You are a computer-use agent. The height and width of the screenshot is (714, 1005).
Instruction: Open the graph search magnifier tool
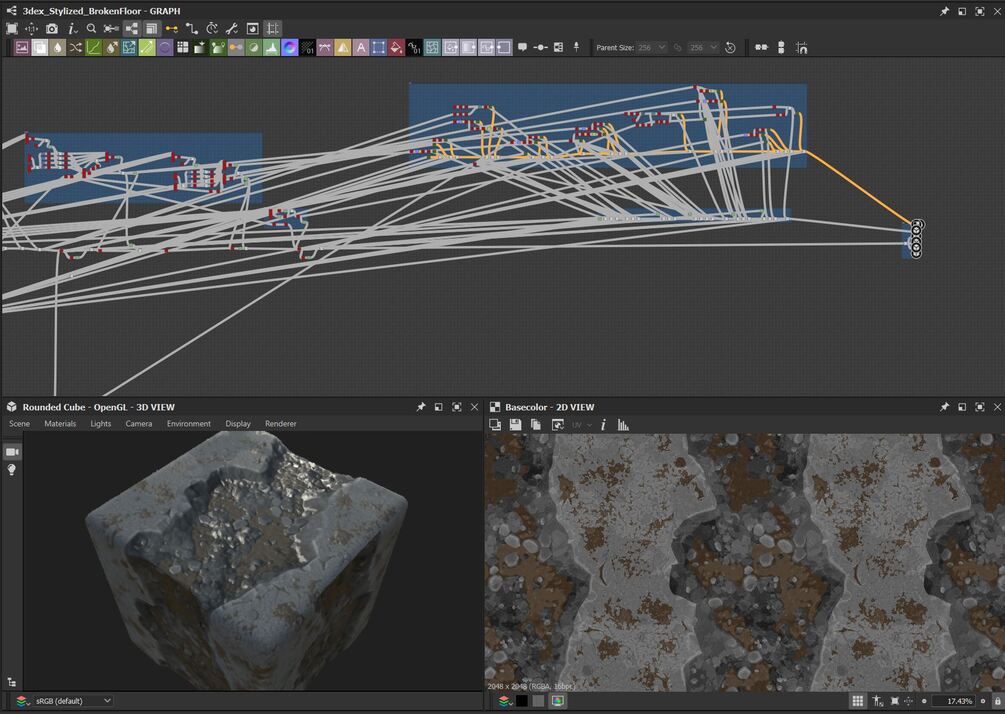point(92,29)
